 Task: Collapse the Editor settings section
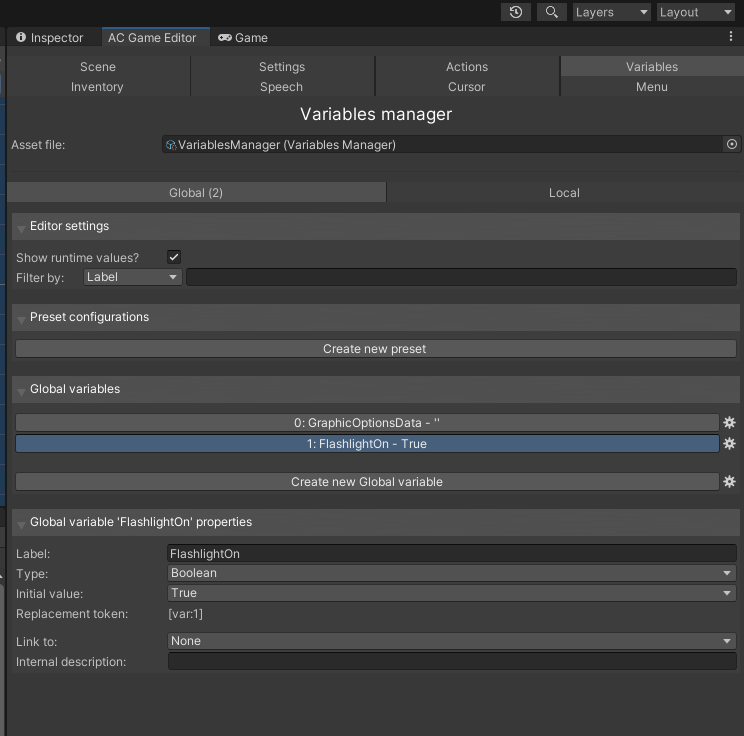click(x=376, y=226)
